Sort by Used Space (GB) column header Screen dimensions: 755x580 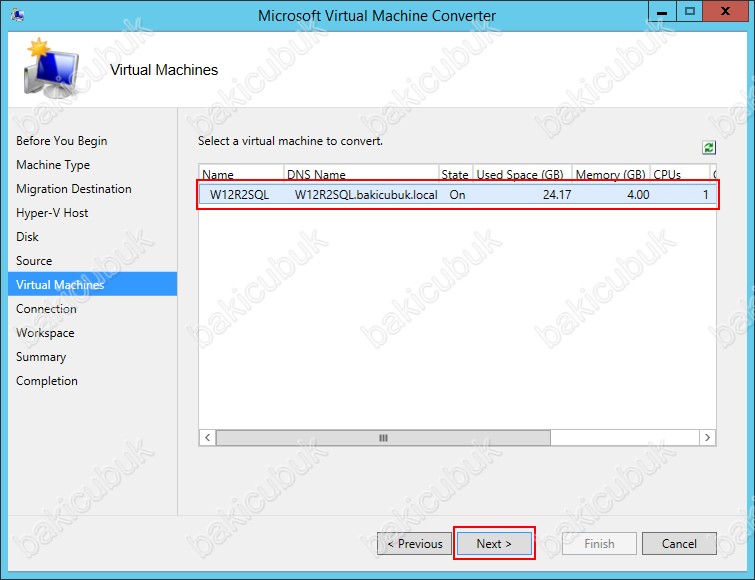tap(522, 174)
